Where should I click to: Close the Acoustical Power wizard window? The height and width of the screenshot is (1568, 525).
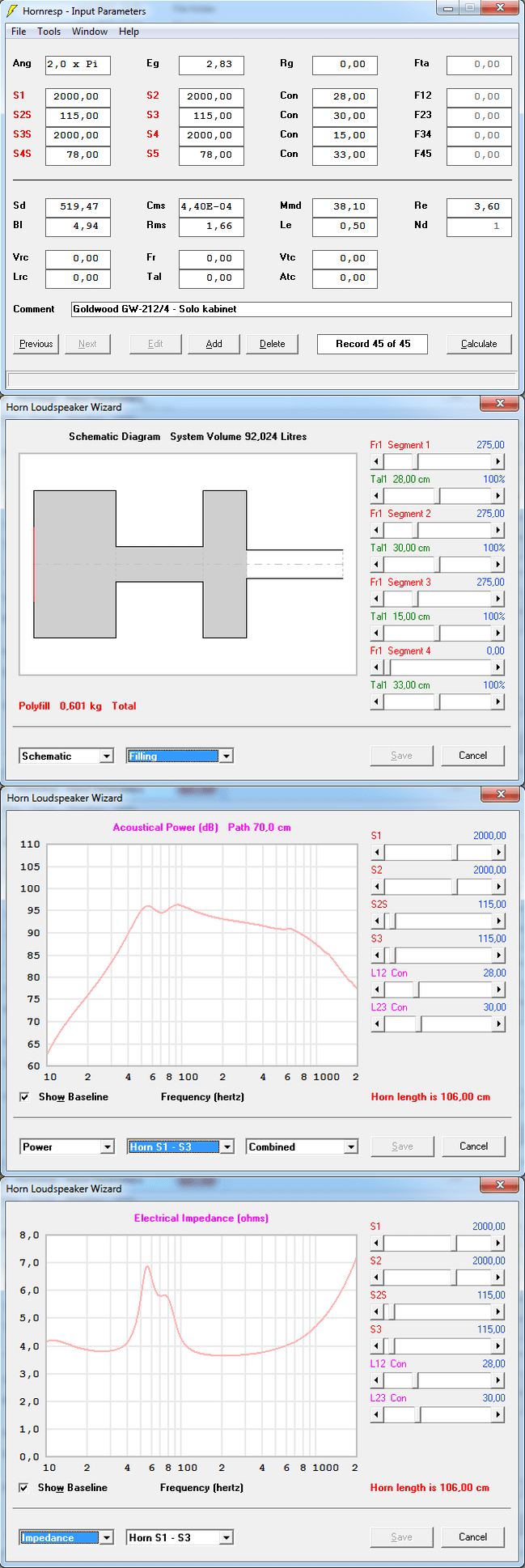point(500,795)
